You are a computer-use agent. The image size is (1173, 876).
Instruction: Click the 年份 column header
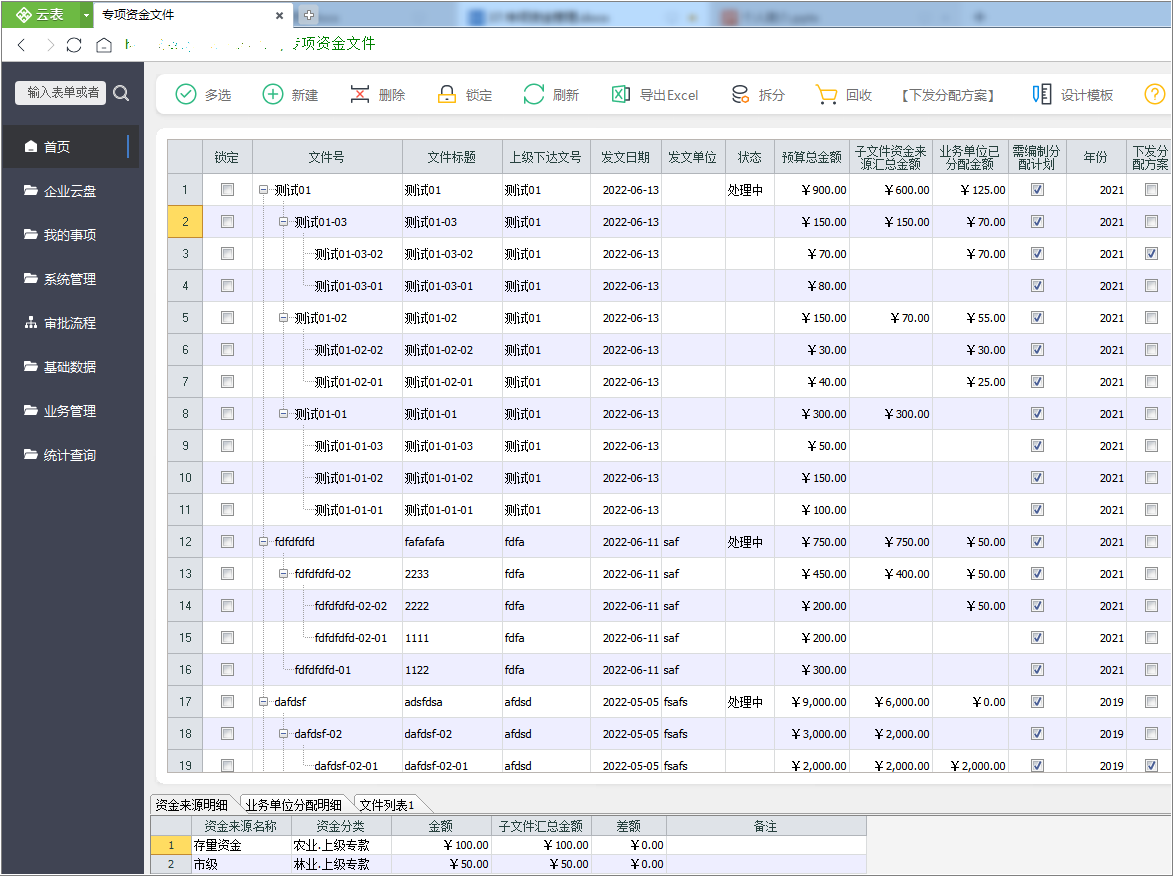coord(1096,157)
